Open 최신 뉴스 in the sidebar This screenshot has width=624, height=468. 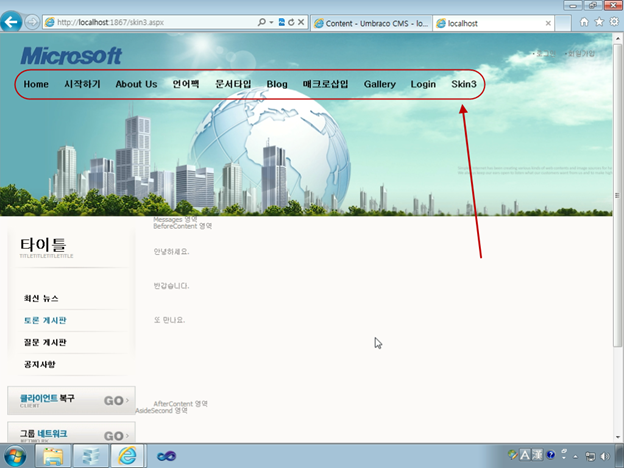click(x=41, y=298)
